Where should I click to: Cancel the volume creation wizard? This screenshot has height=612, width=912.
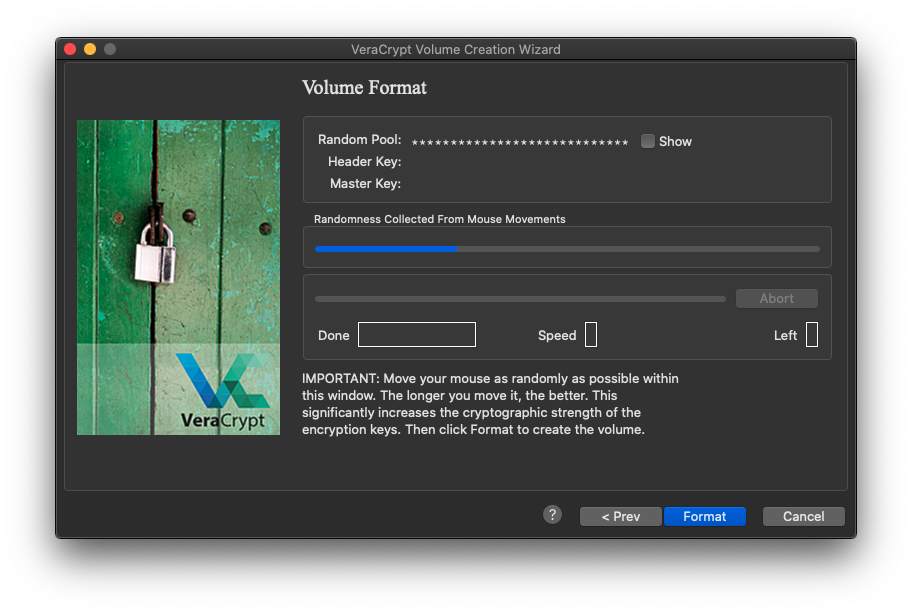[x=803, y=516]
